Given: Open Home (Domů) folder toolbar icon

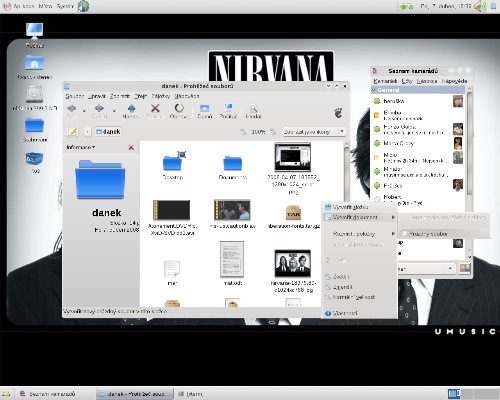Looking at the screenshot, I should coord(204,108).
